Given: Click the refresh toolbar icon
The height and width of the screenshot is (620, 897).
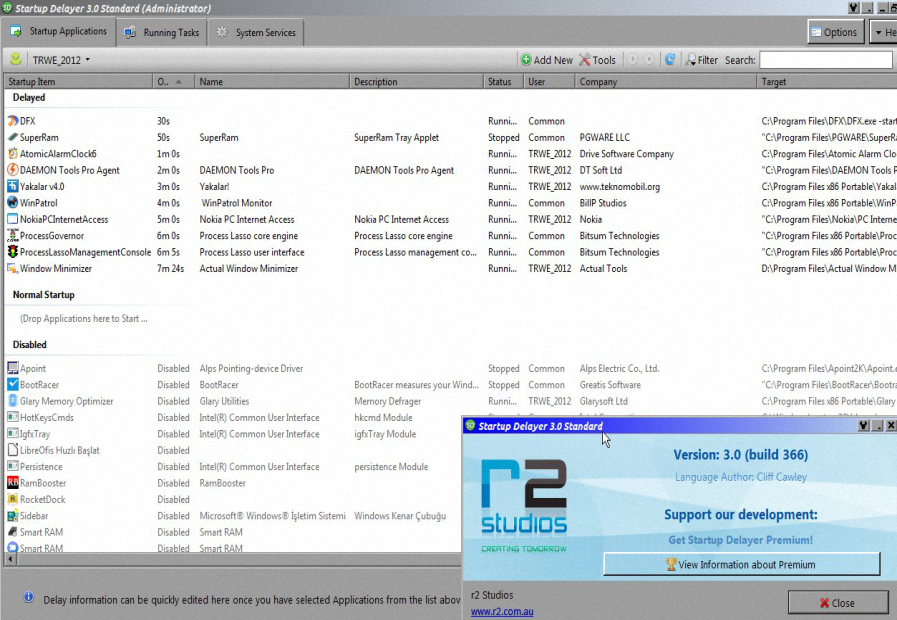Looking at the screenshot, I should tap(670, 59).
